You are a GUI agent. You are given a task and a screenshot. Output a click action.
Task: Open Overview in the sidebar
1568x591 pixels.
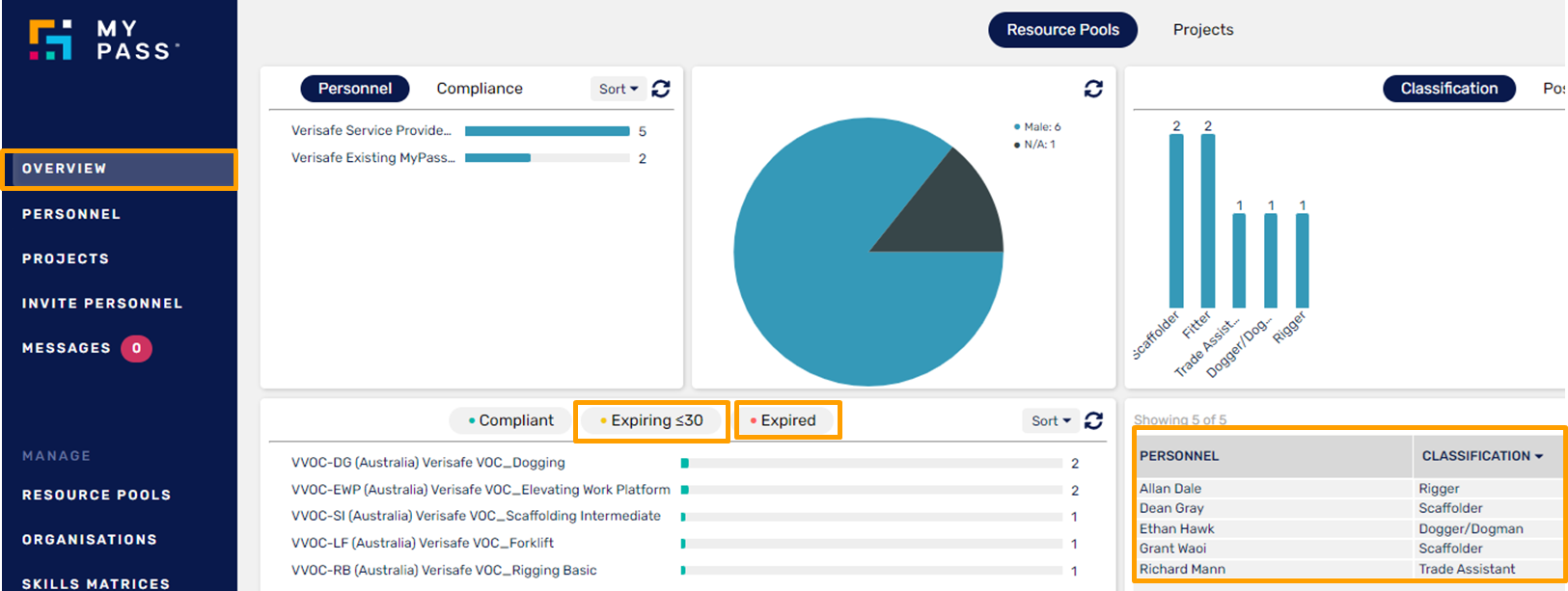coord(119,169)
